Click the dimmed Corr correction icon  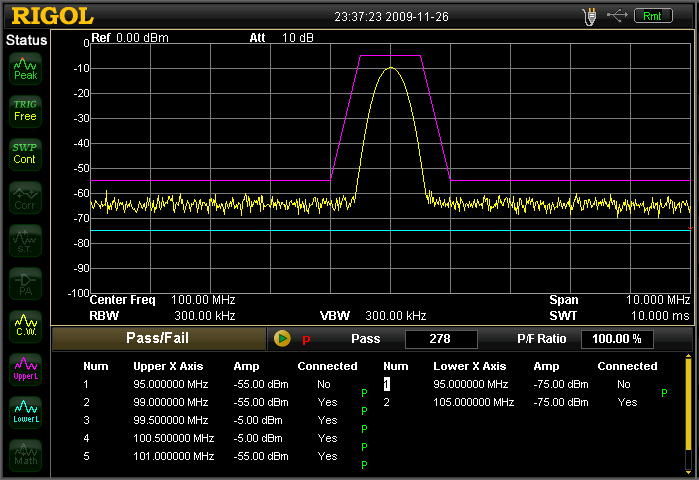coord(25,197)
